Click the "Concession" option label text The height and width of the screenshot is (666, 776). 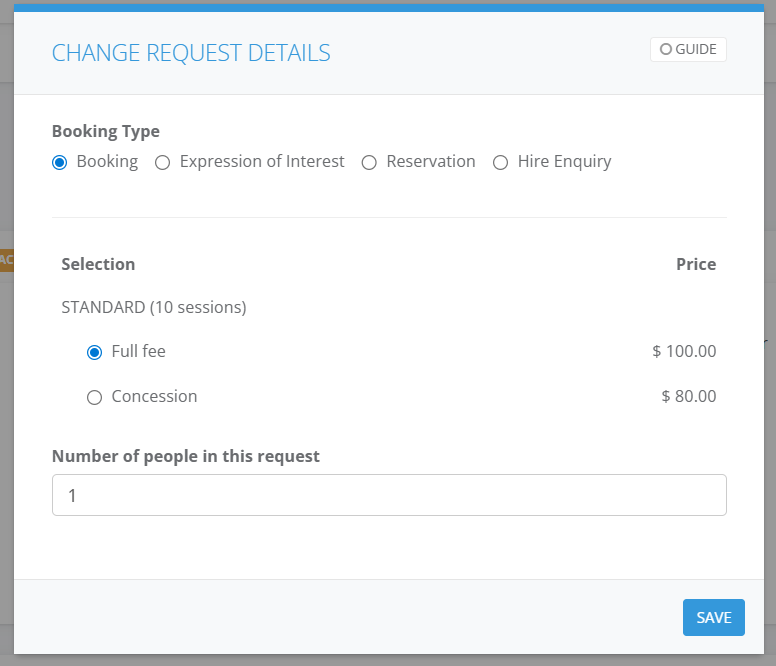point(154,396)
